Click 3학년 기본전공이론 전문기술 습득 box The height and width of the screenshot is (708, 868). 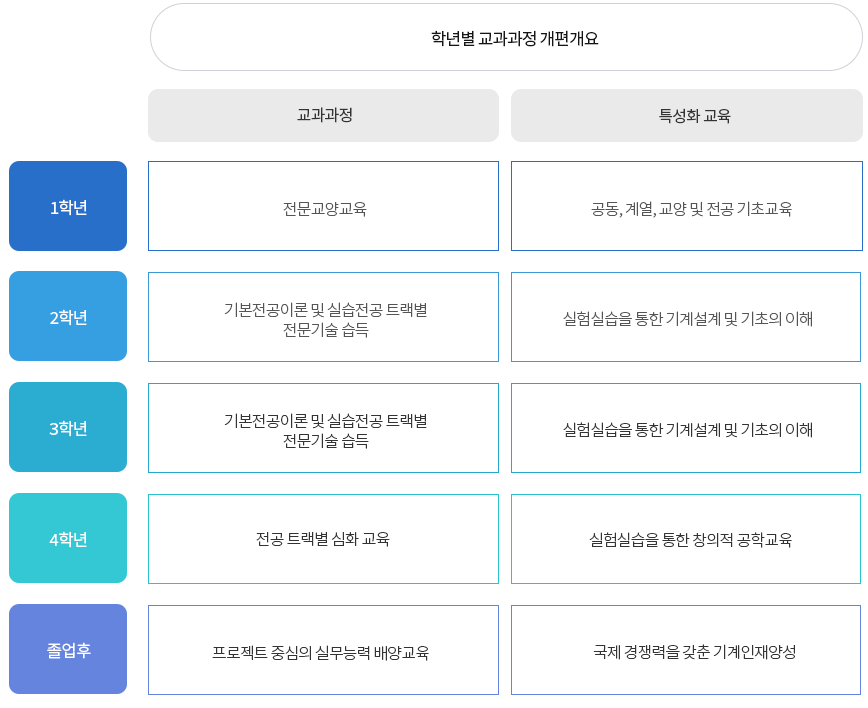(323, 428)
